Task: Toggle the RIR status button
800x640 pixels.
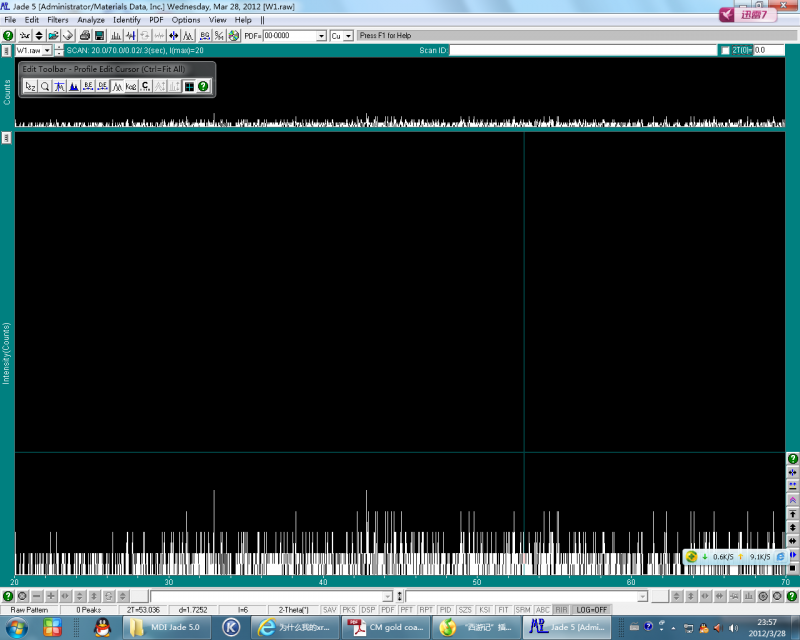Action: click(x=561, y=610)
